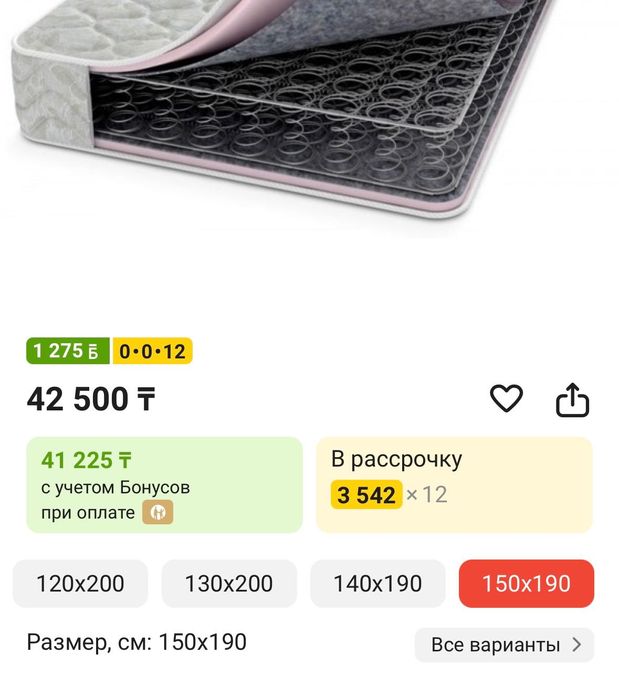The height and width of the screenshot is (699, 619).
Task: Tap the 'с учетом Бонусов' text
Action: [x=115, y=488]
